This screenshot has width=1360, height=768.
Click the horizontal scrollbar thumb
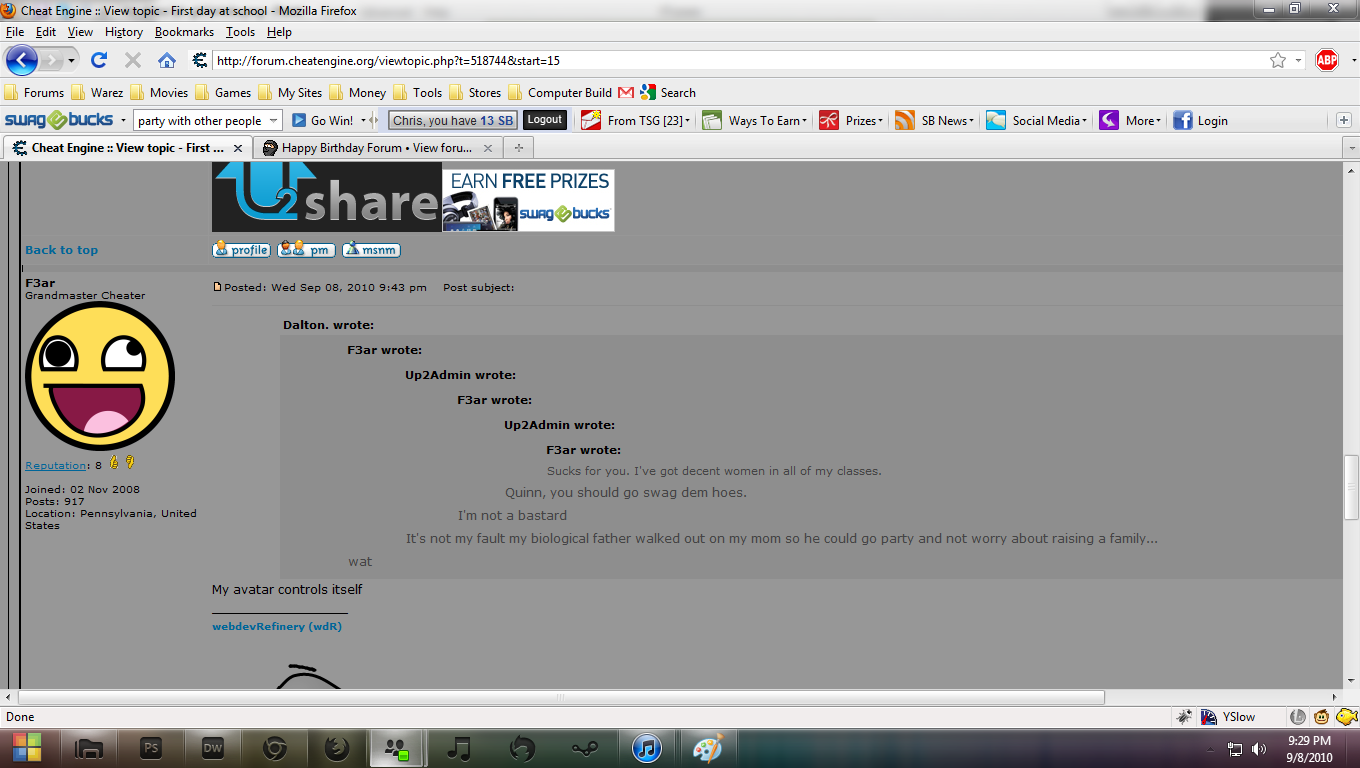[562, 697]
